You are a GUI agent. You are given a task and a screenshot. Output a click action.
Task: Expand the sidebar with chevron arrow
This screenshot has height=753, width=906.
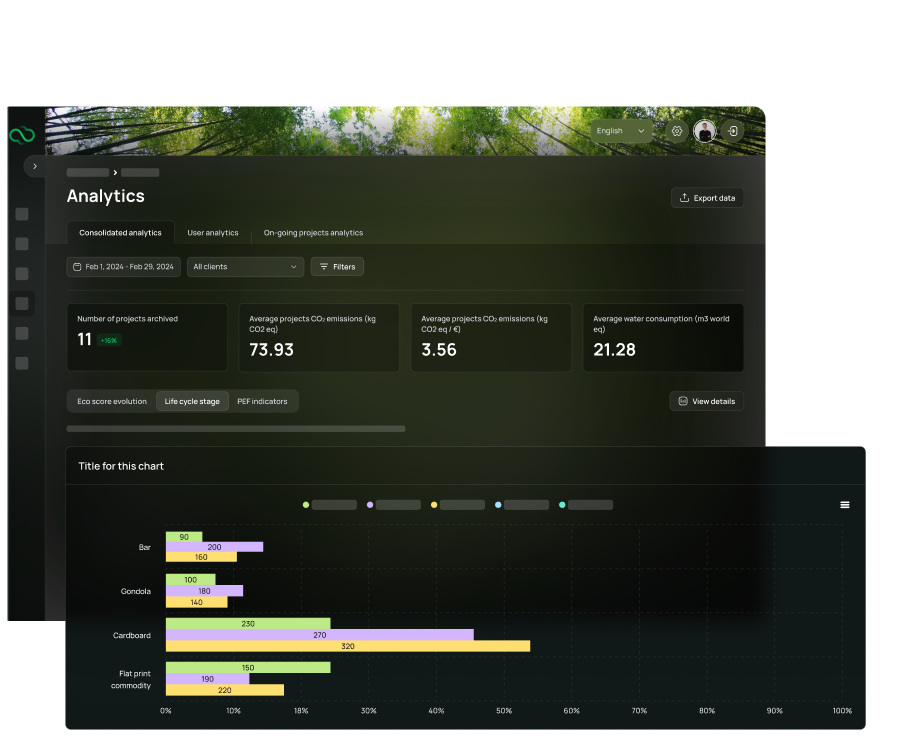pyautogui.click(x=35, y=166)
